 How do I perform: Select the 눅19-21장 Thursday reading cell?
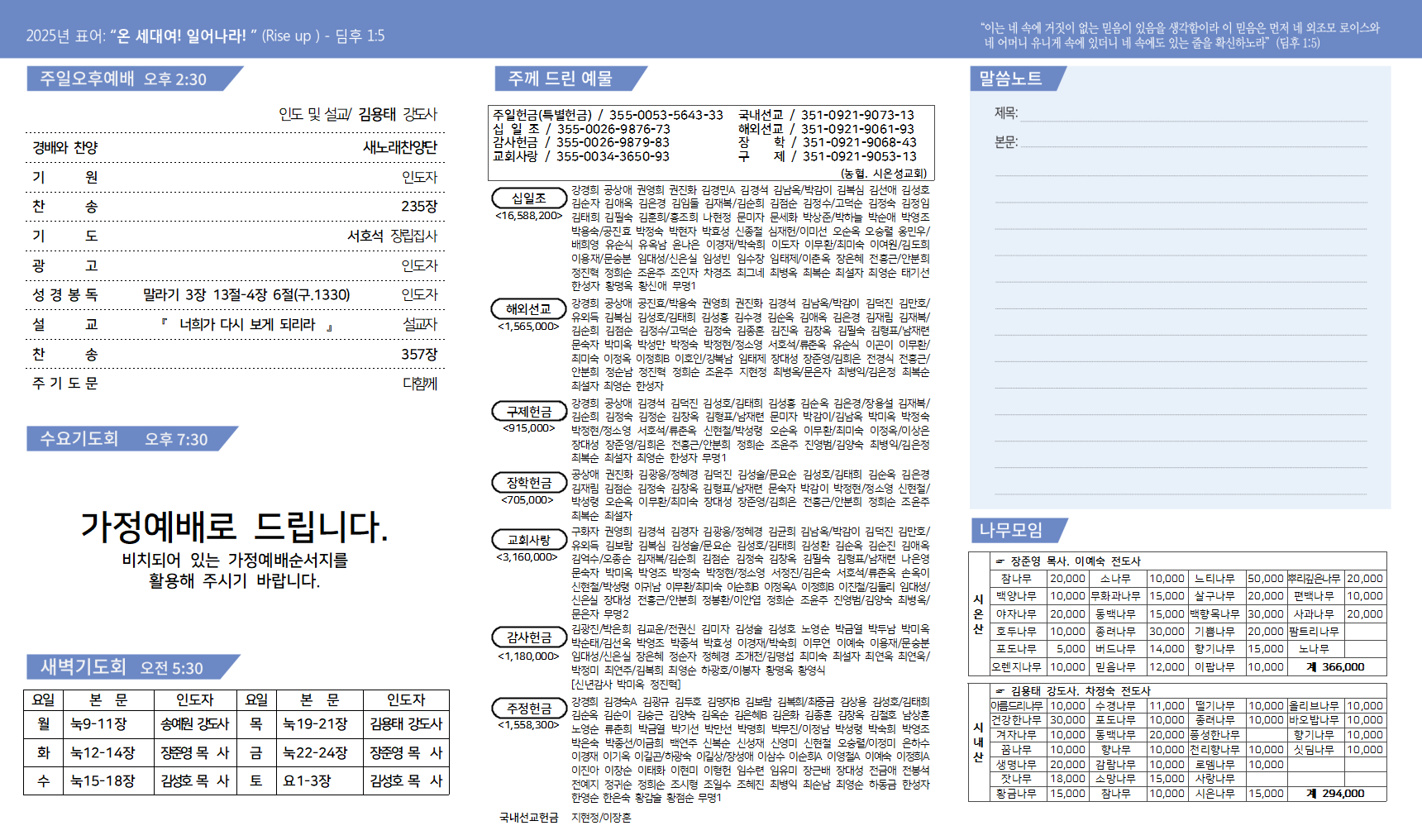pos(319,724)
